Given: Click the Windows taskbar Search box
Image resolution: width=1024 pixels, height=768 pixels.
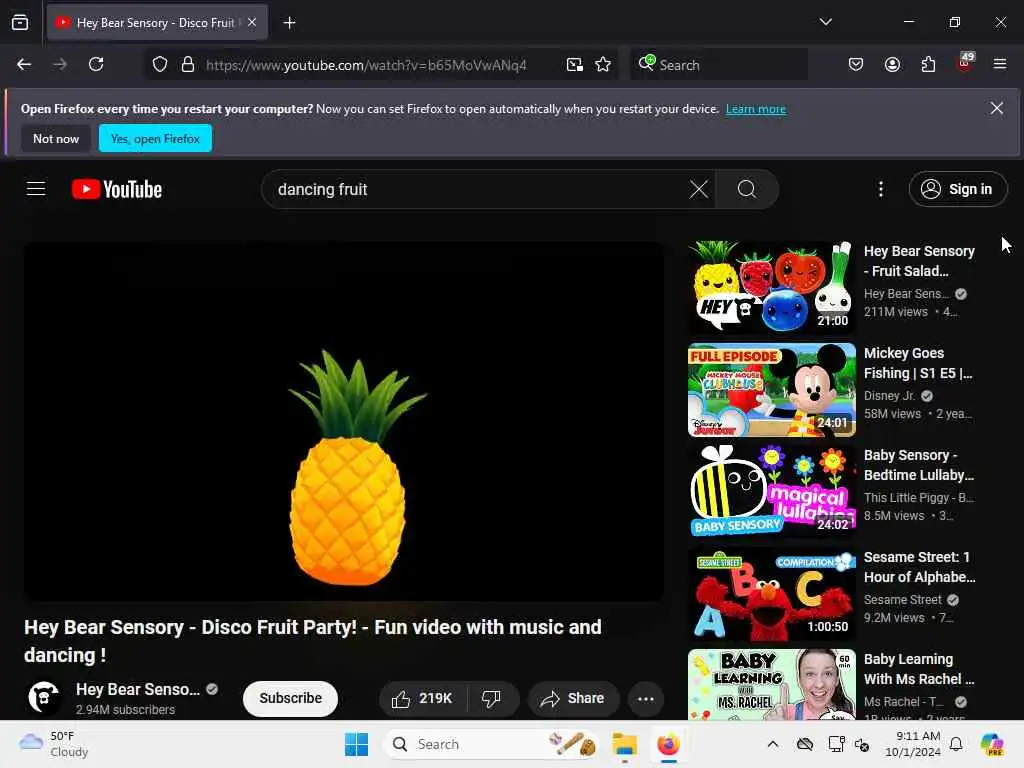Looking at the screenshot, I should point(491,744).
